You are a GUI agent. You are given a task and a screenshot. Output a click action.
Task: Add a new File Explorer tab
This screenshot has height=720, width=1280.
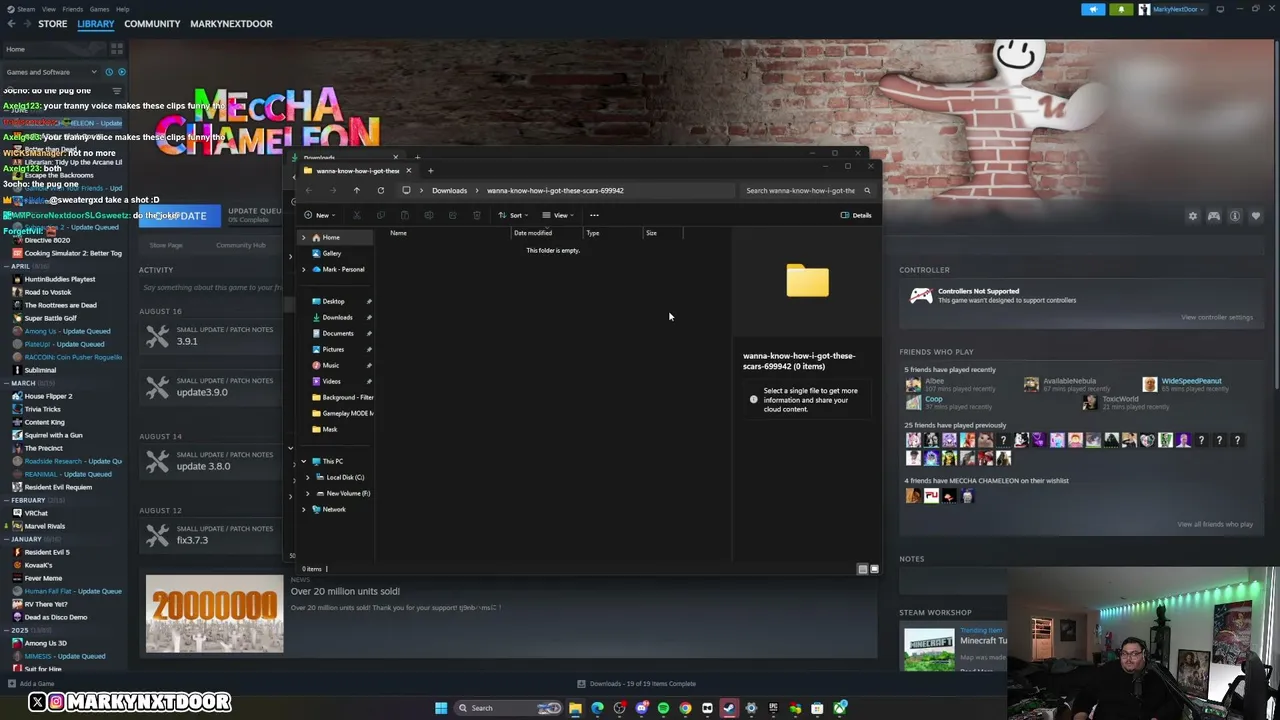(x=430, y=171)
